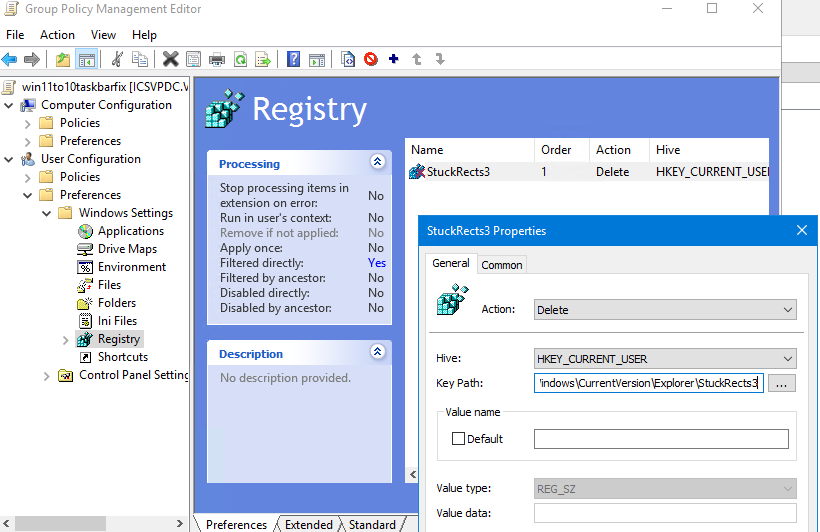Expand Preferences under Computer Configuration

pos(28,142)
